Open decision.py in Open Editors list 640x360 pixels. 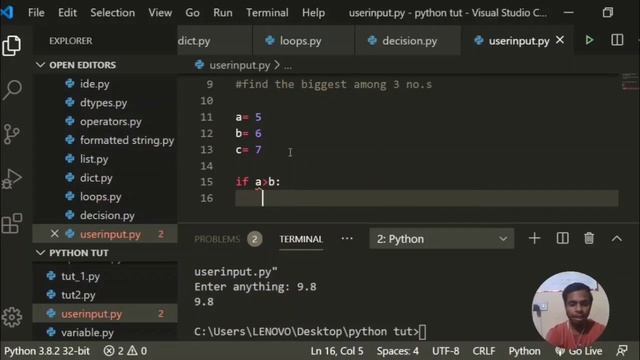(105, 215)
